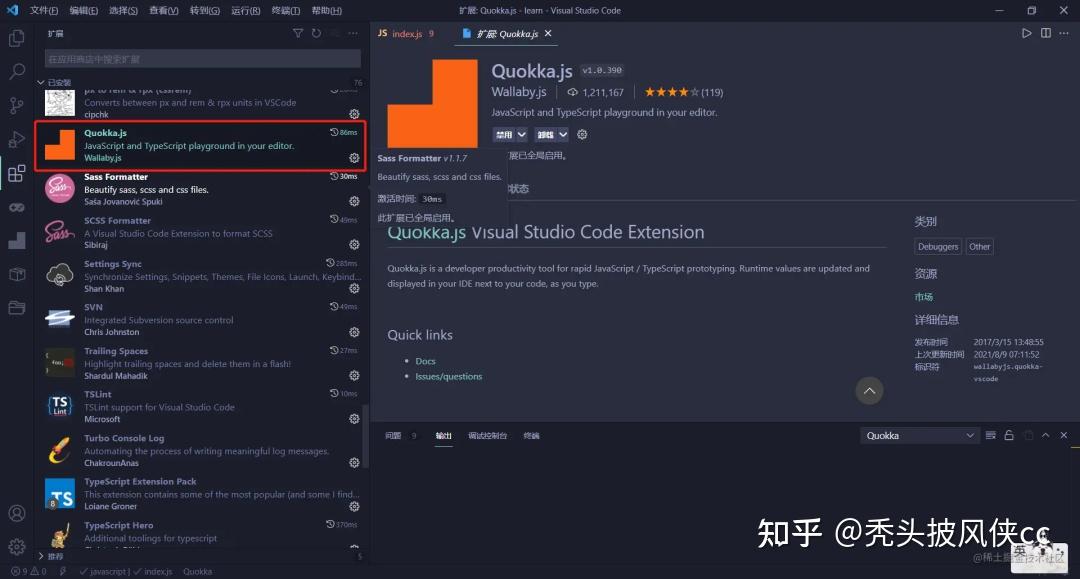Maximize the bottom panel size
Image resolution: width=1080 pixels, height=579 pixels.
tap(1046, 435)
